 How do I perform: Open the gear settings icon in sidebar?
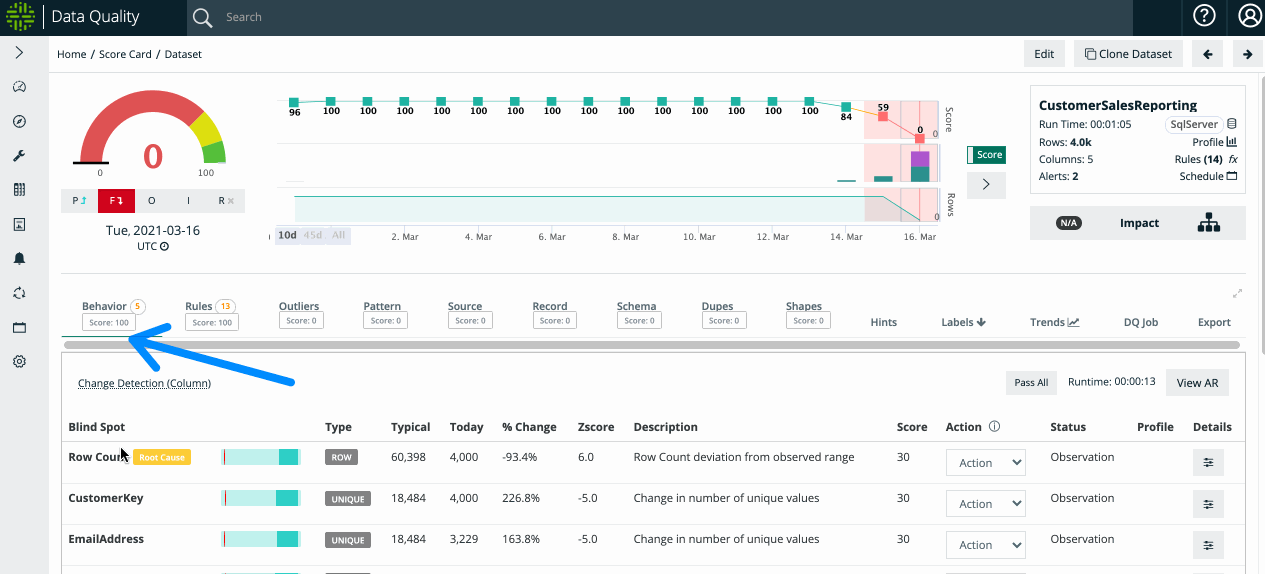[19, 362]
